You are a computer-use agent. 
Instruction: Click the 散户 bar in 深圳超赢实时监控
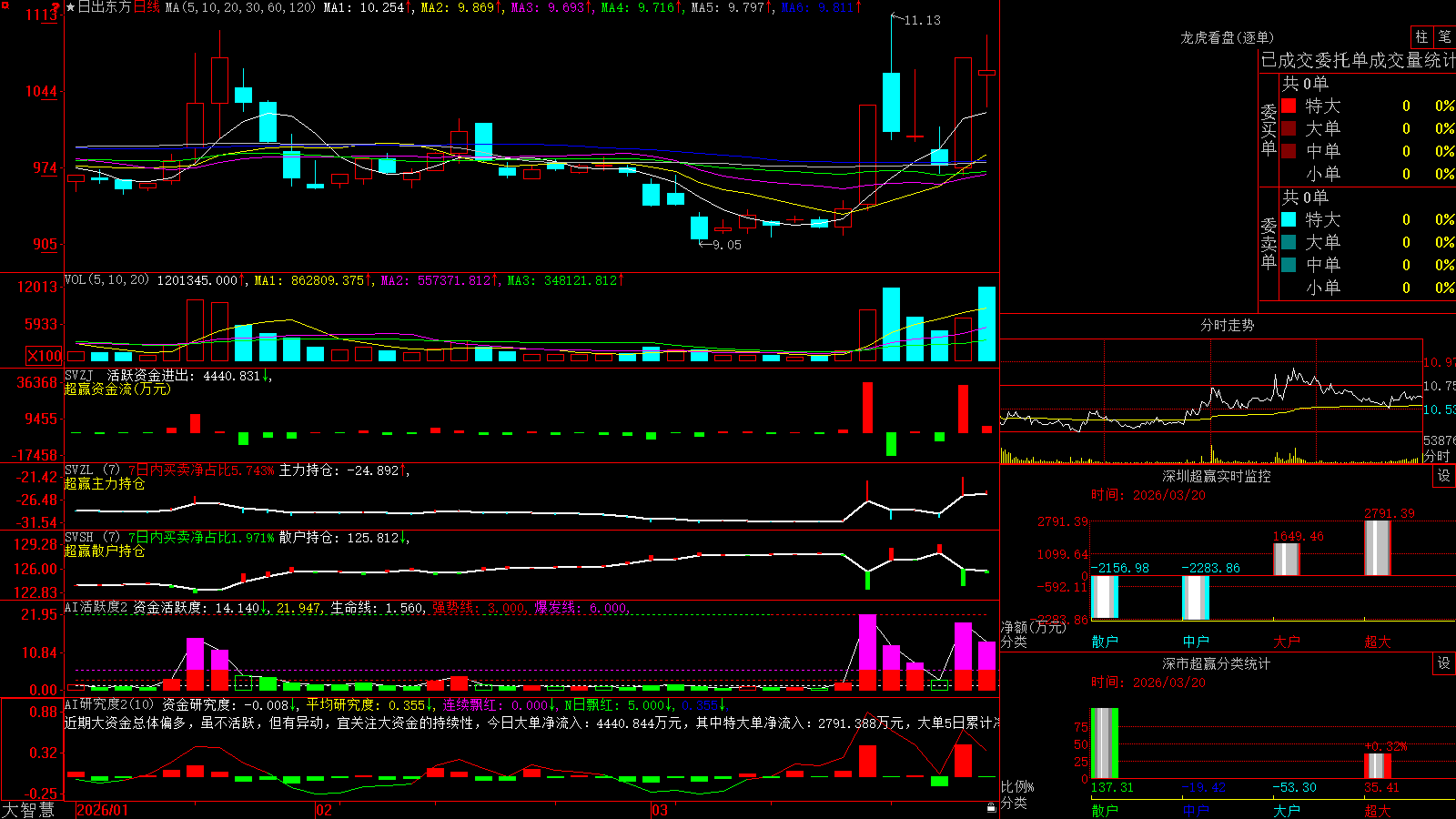(x=1105, y=597)
